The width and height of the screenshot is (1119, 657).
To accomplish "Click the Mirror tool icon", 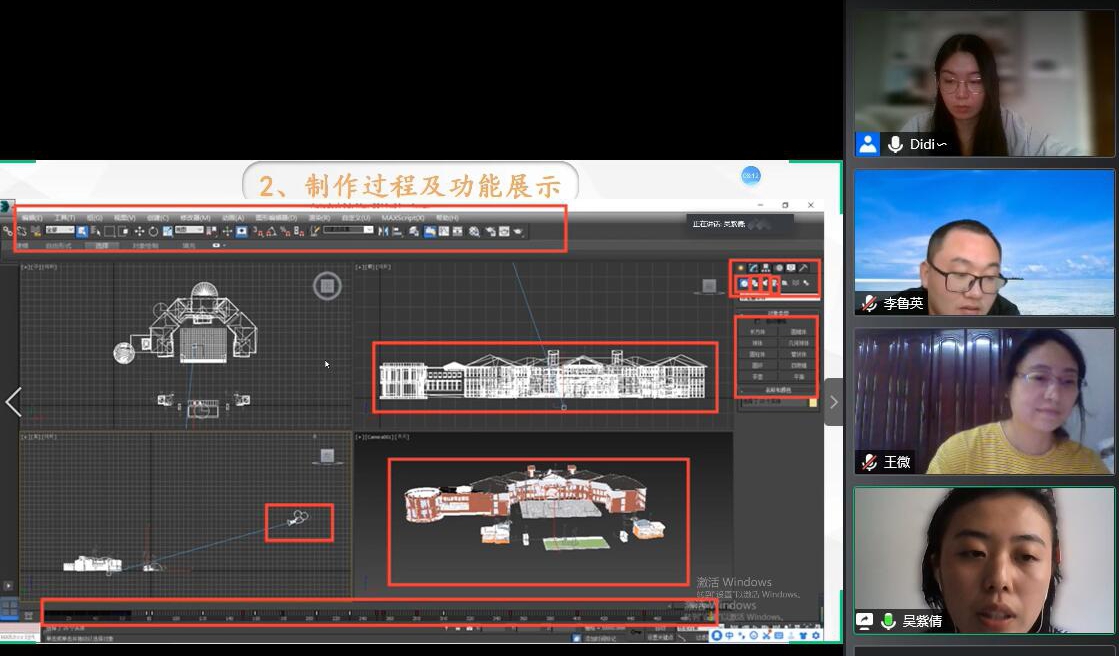I will click(x=383, y=231).
